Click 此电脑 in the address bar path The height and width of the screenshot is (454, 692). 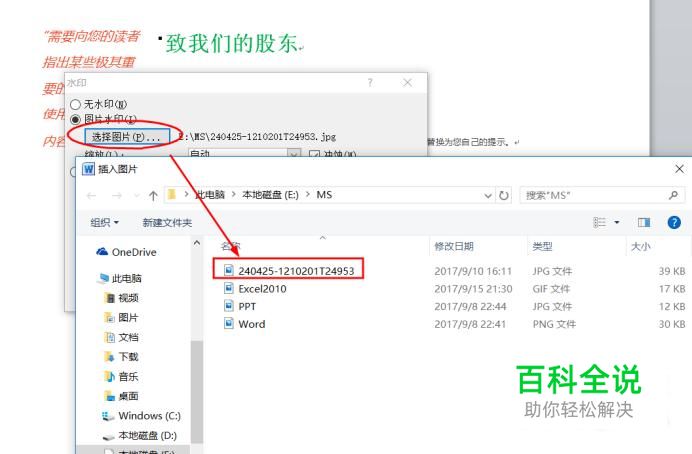[x=210, y=195]
